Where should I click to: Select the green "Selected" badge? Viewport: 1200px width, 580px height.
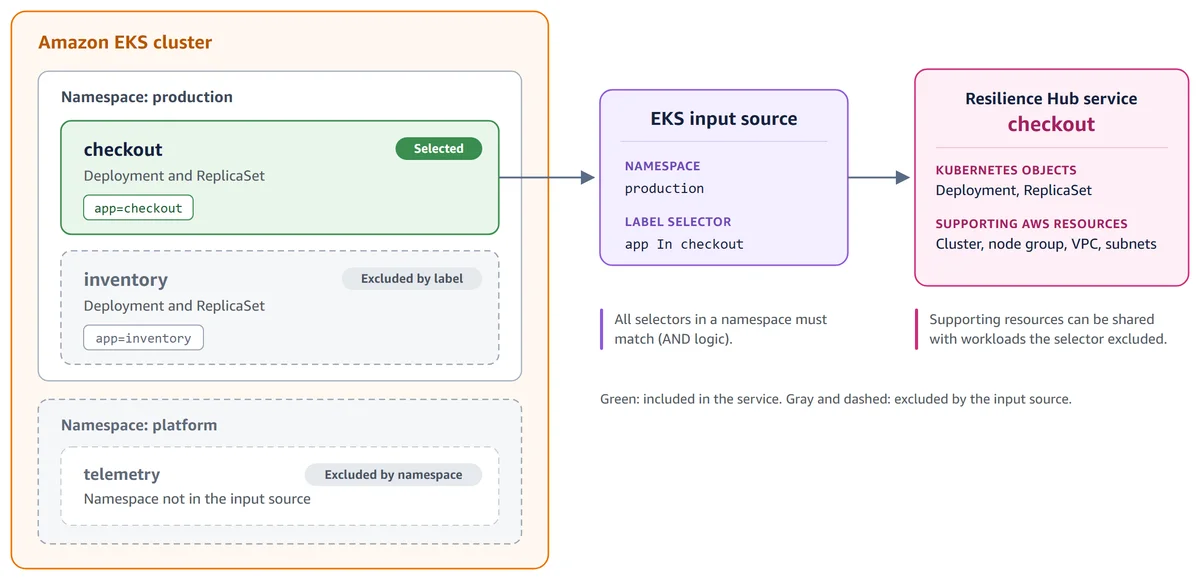[x=439, y=149]
